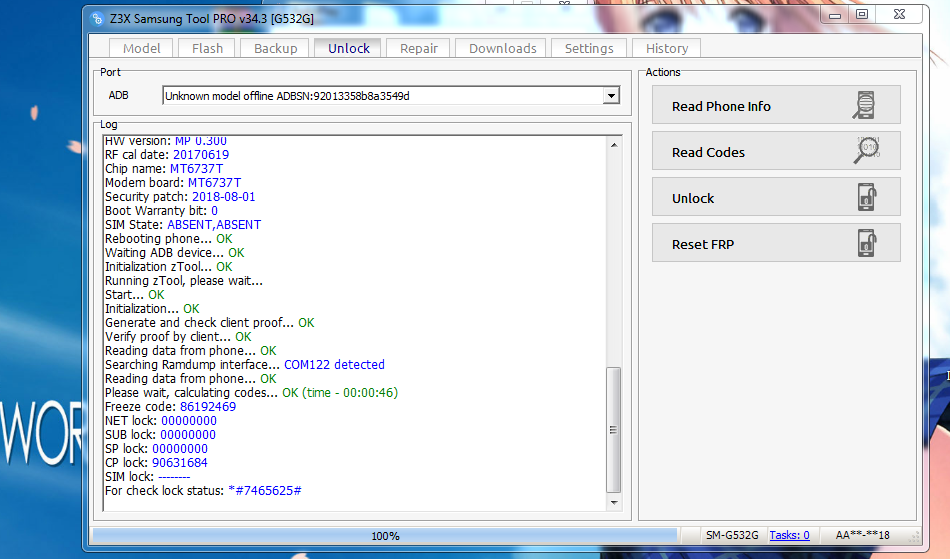Click the Verify proof by client line

tap(178, 337)
